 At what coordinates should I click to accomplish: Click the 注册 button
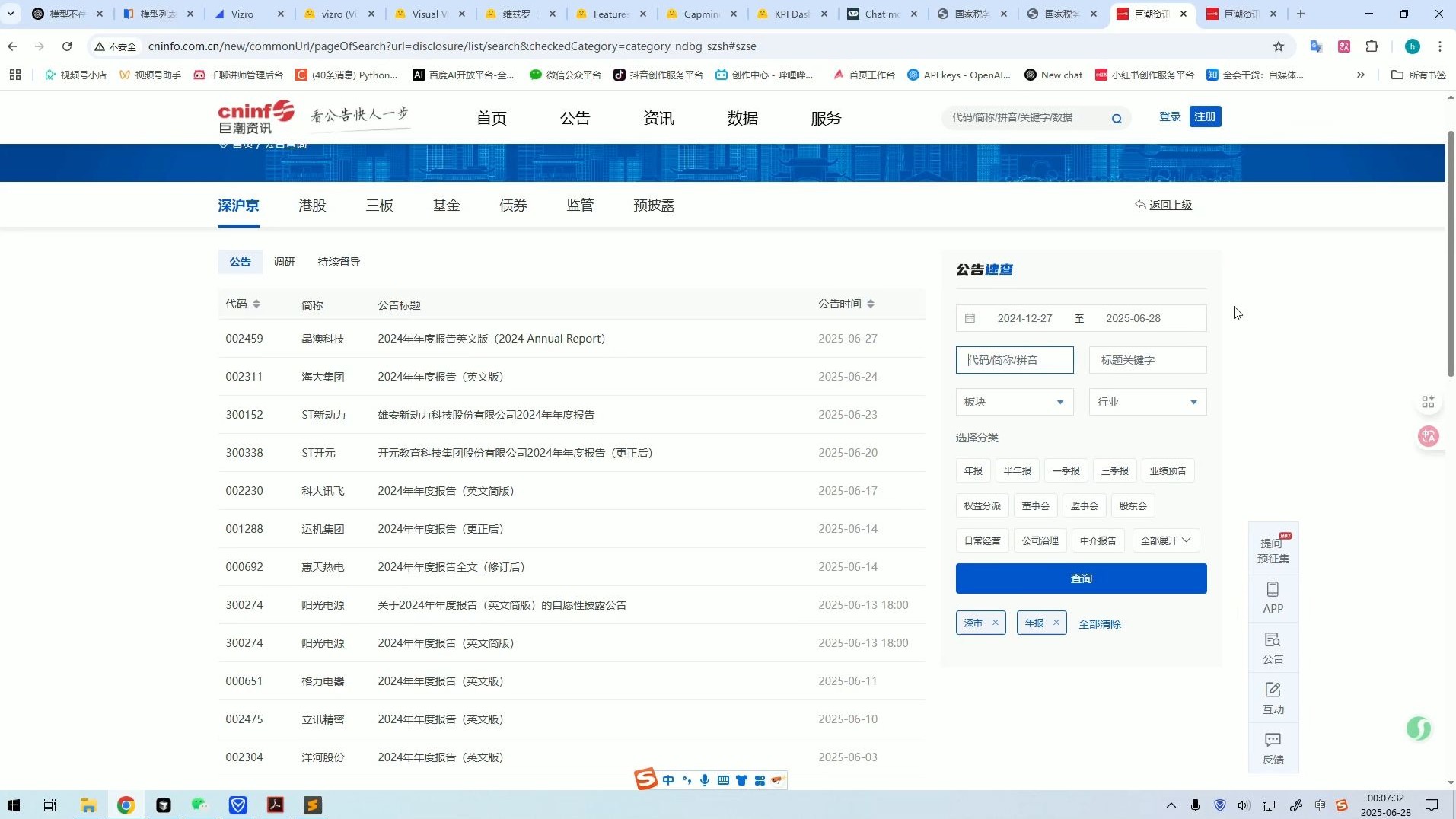[1205, 116]
